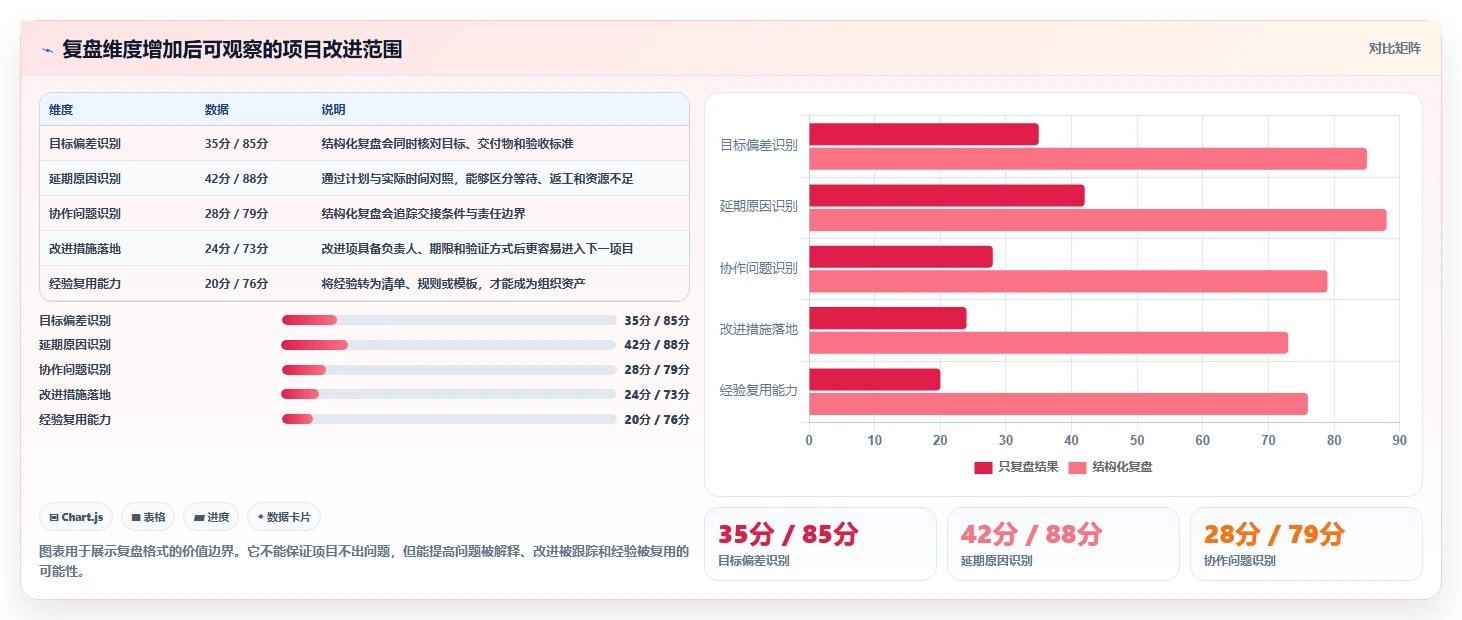The image size is (1462, 620).
Task: Click the 数据卡片 chip
Action: point(284,517)
